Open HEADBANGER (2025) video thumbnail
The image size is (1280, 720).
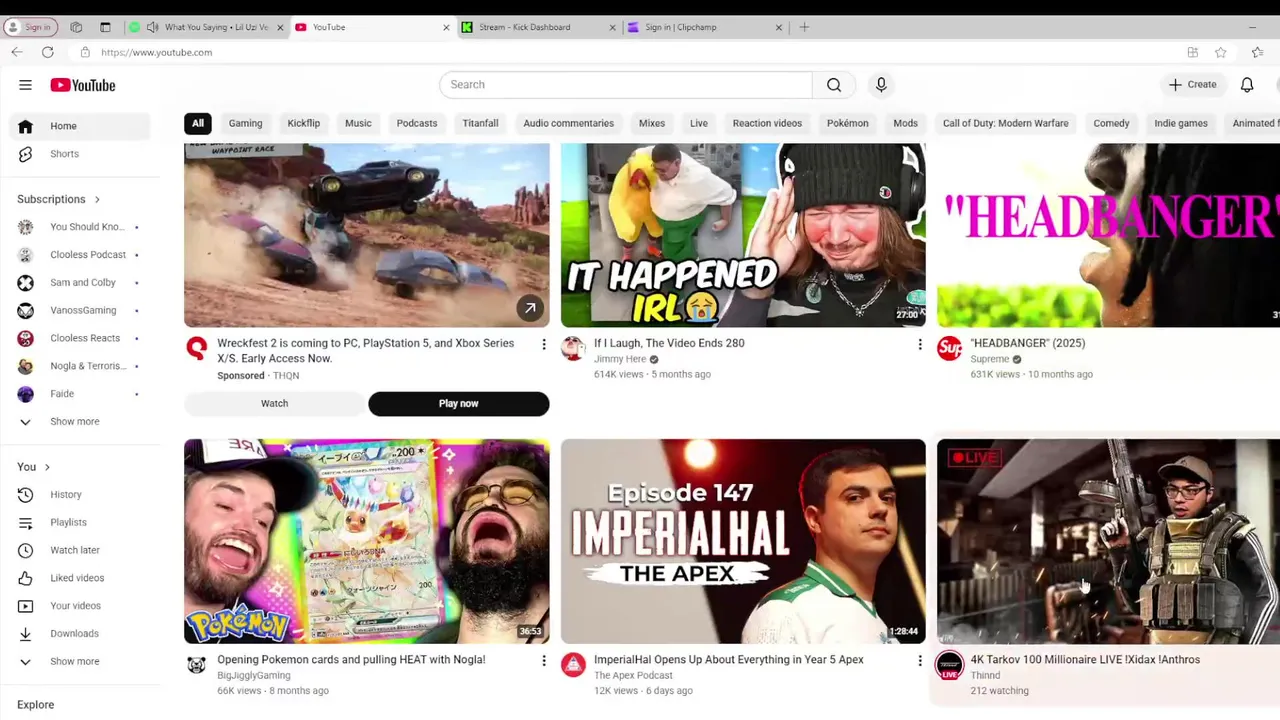click(x=1108, y=235)
